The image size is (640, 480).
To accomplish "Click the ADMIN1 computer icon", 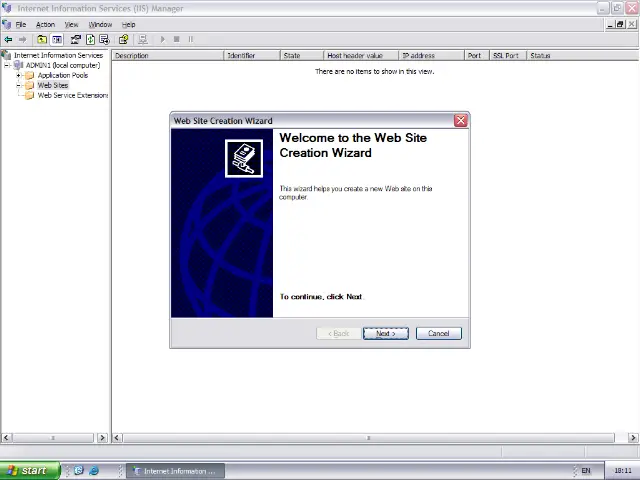I will click(x=18, y=65).
